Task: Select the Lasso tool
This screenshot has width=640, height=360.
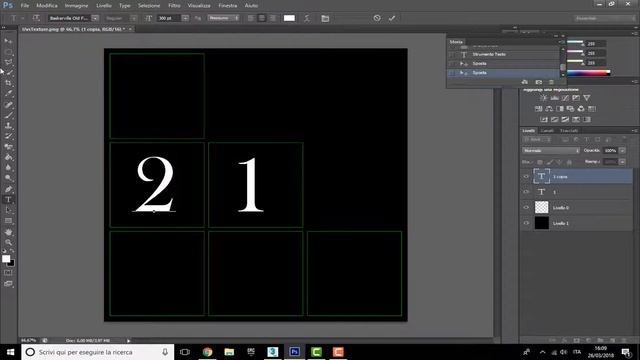Action: (8, 62)
